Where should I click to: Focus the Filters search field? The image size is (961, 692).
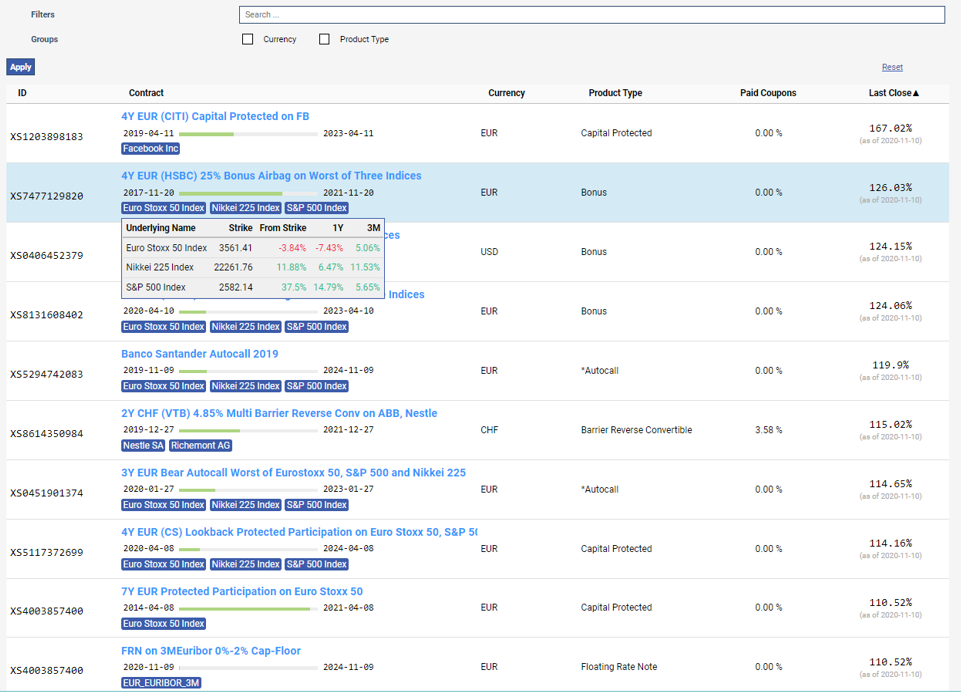(x=591, y=15)
